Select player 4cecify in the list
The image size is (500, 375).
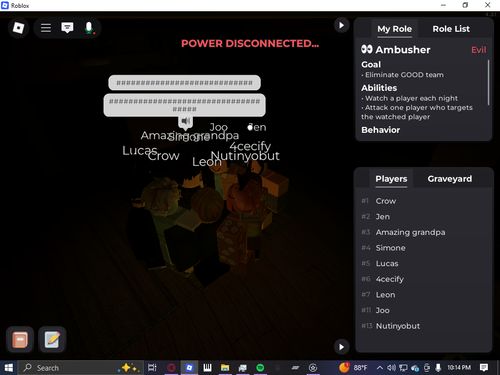click(423, 279)
